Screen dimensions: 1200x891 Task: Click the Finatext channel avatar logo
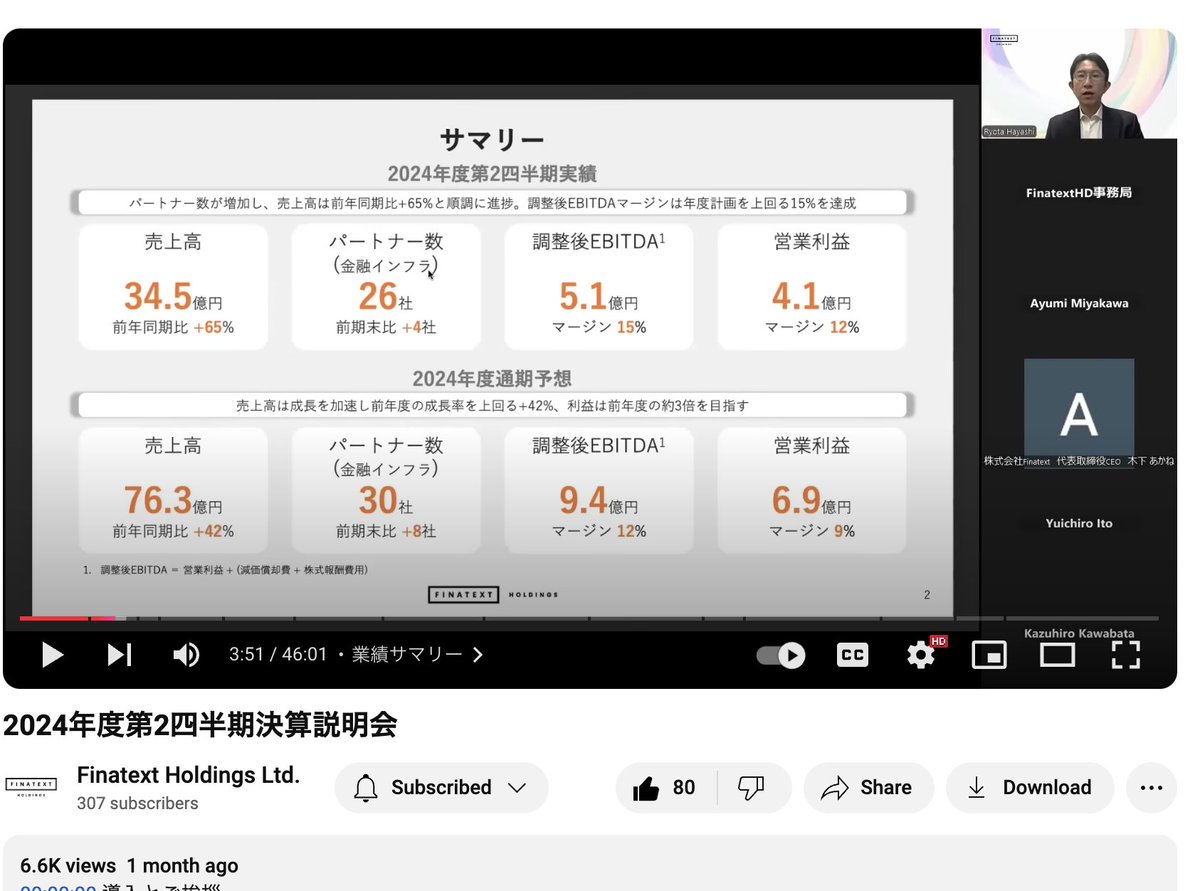click(30, 786)
